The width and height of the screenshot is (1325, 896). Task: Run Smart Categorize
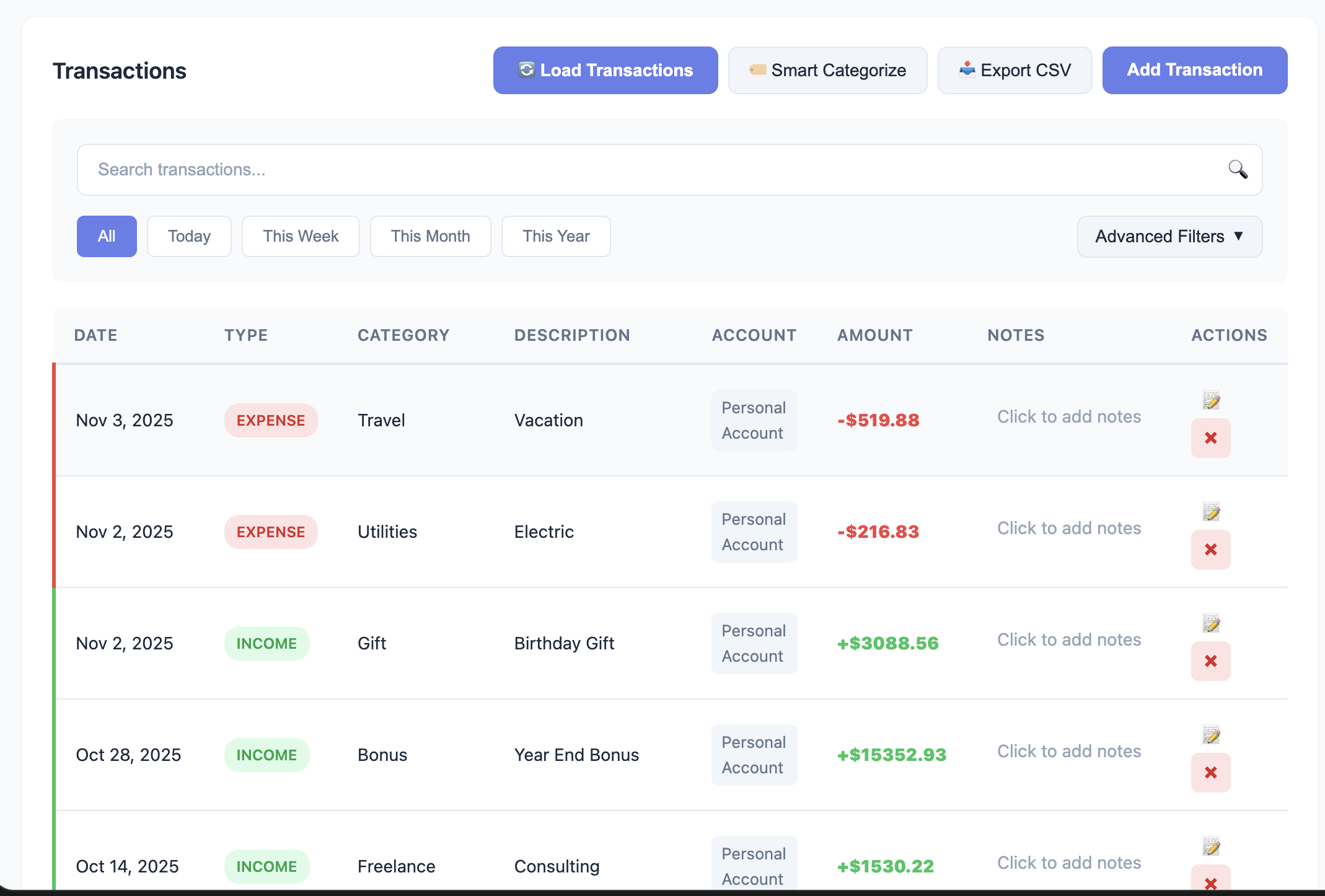tap(827, 70)
